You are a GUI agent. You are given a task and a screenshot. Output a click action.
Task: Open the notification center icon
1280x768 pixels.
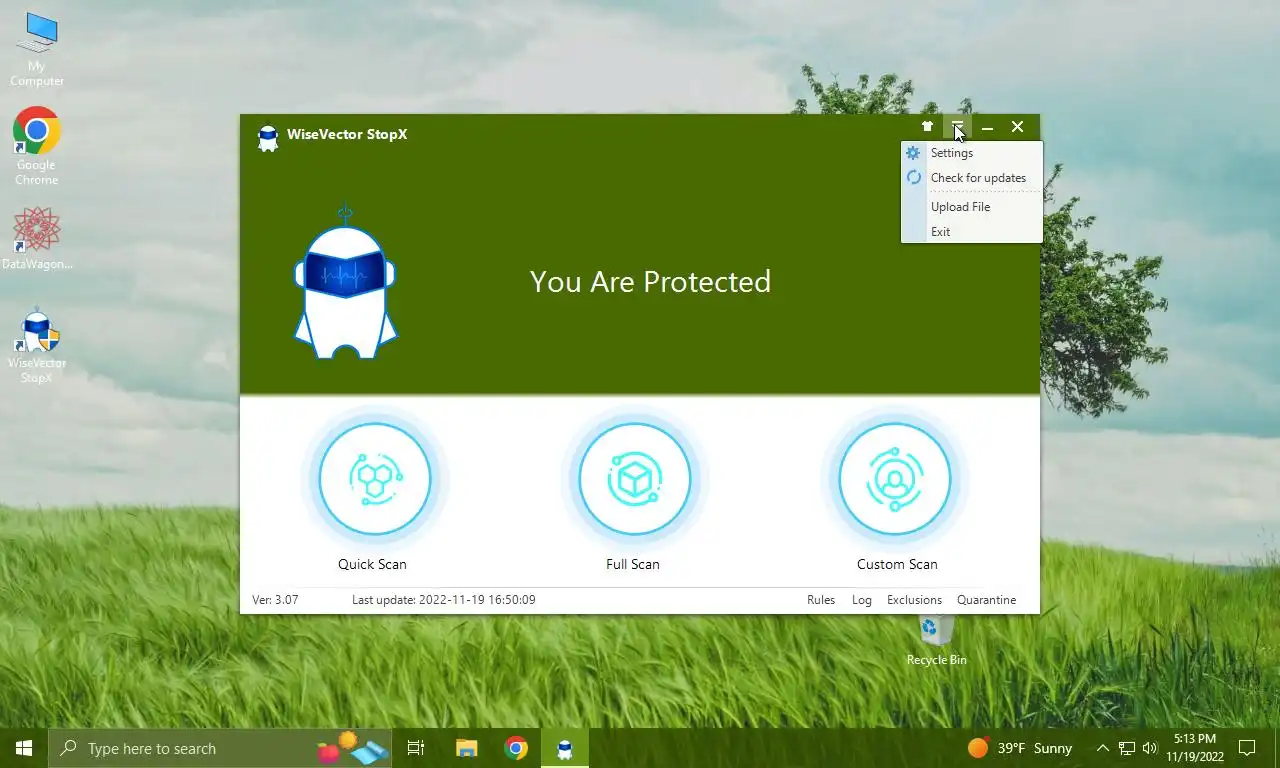pos(1247,748)
